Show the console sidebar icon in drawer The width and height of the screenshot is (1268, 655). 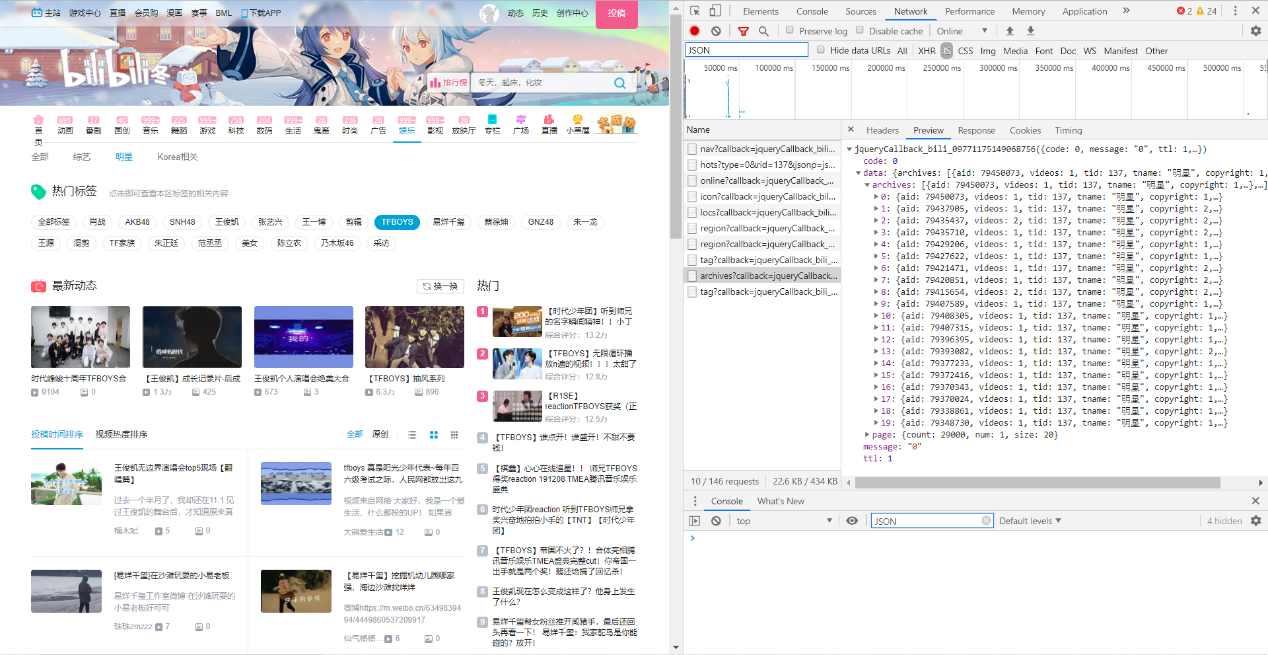(x=695, y=521)
